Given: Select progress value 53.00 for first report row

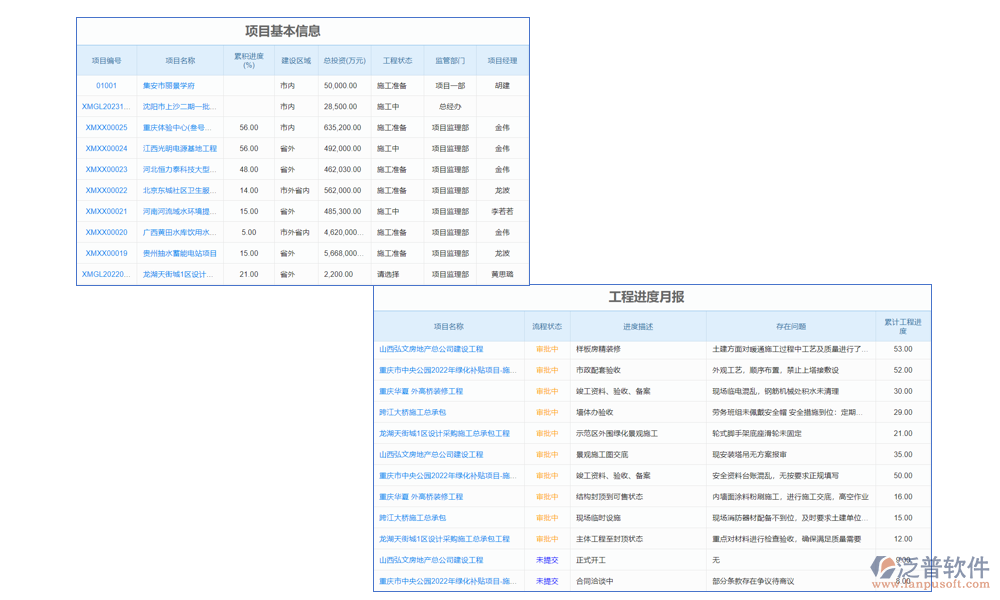Looking at the screenshot, I should pos(903,349).
